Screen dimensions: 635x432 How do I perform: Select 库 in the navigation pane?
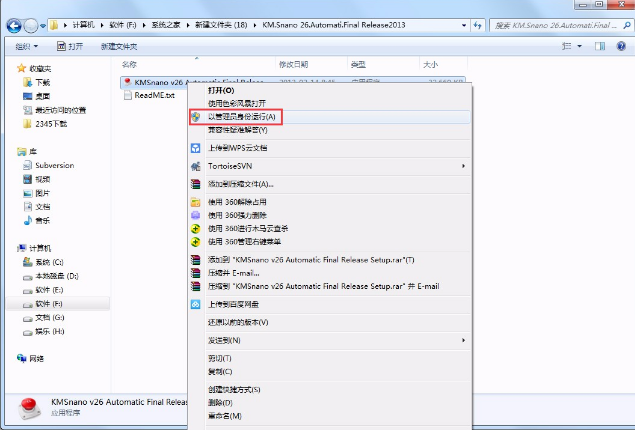coord(33,151)
